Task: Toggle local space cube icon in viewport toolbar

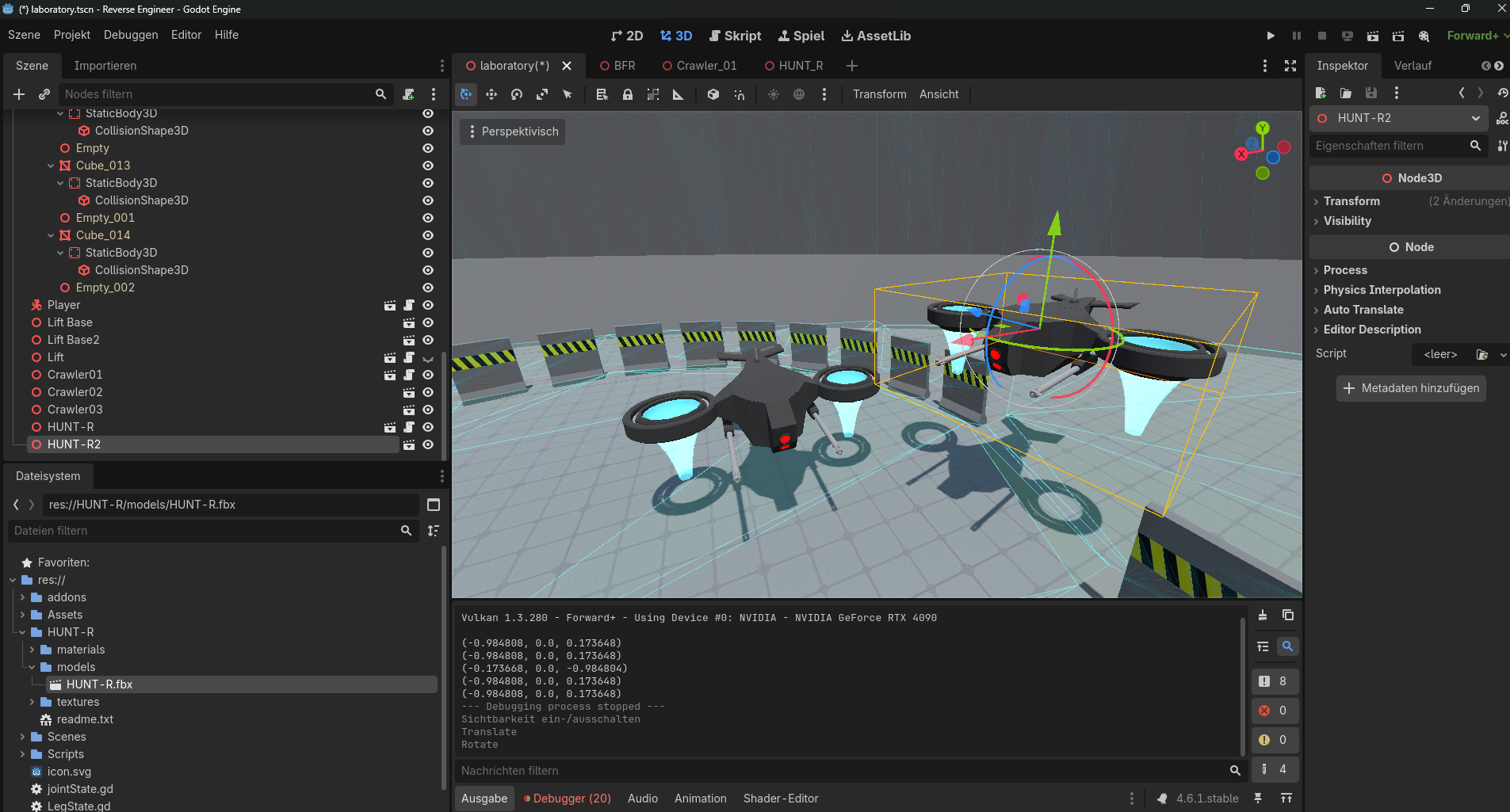Action: [x=713, y=94]
